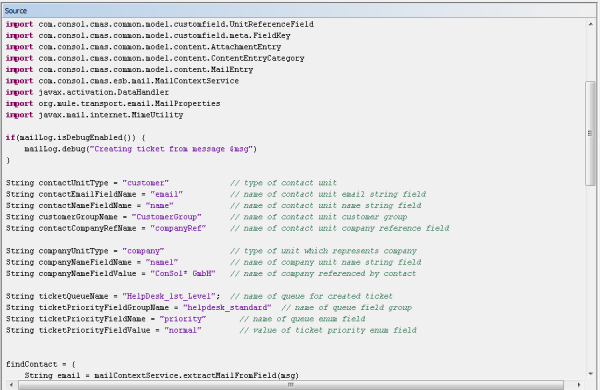Click on the "HelpDesk_1st_Level" queue name string
Viewport: 600px width, 390px height.
[169, 296]
